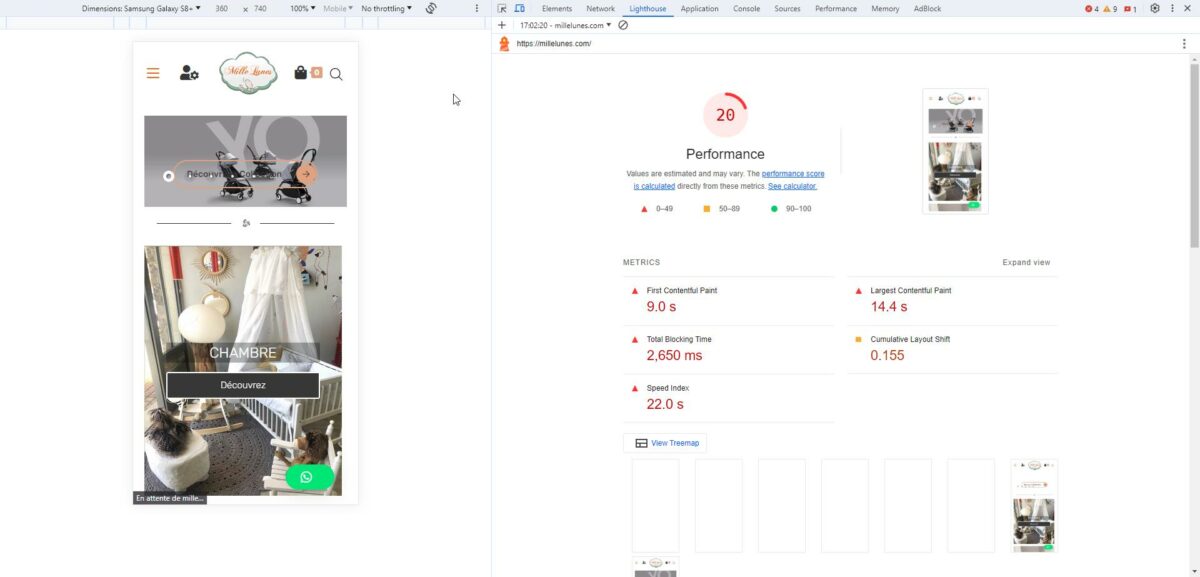Start a new Lighthouse report with plus
Viewport: 1200px width, 577px height.
(x=502, y=25)
